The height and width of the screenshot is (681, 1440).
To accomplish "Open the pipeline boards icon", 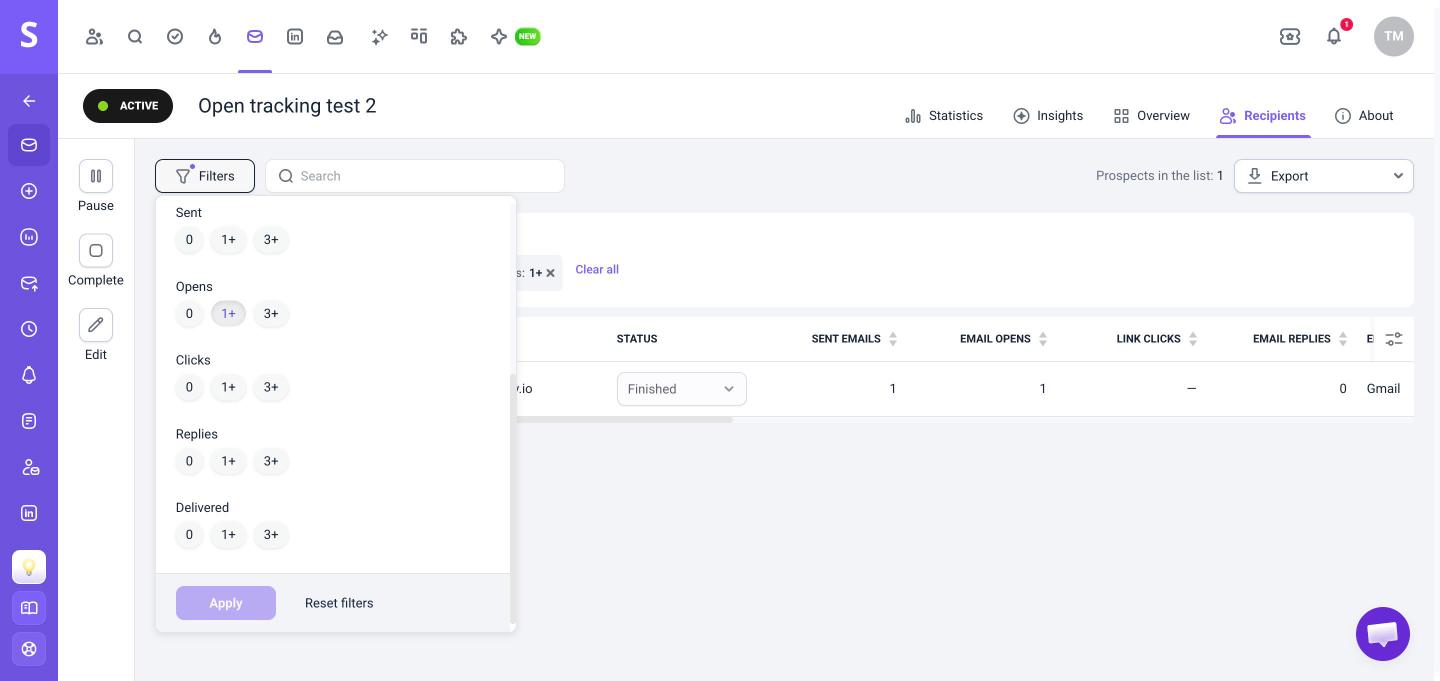I will pyautogui.click(x=419, y=37).
